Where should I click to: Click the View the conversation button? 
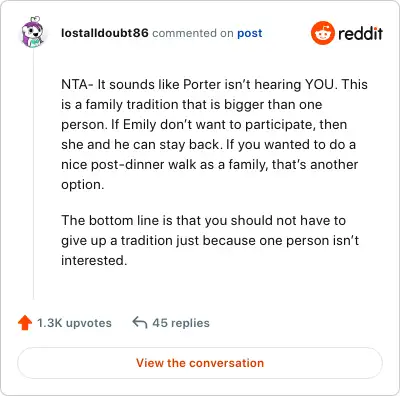point(200,363)
